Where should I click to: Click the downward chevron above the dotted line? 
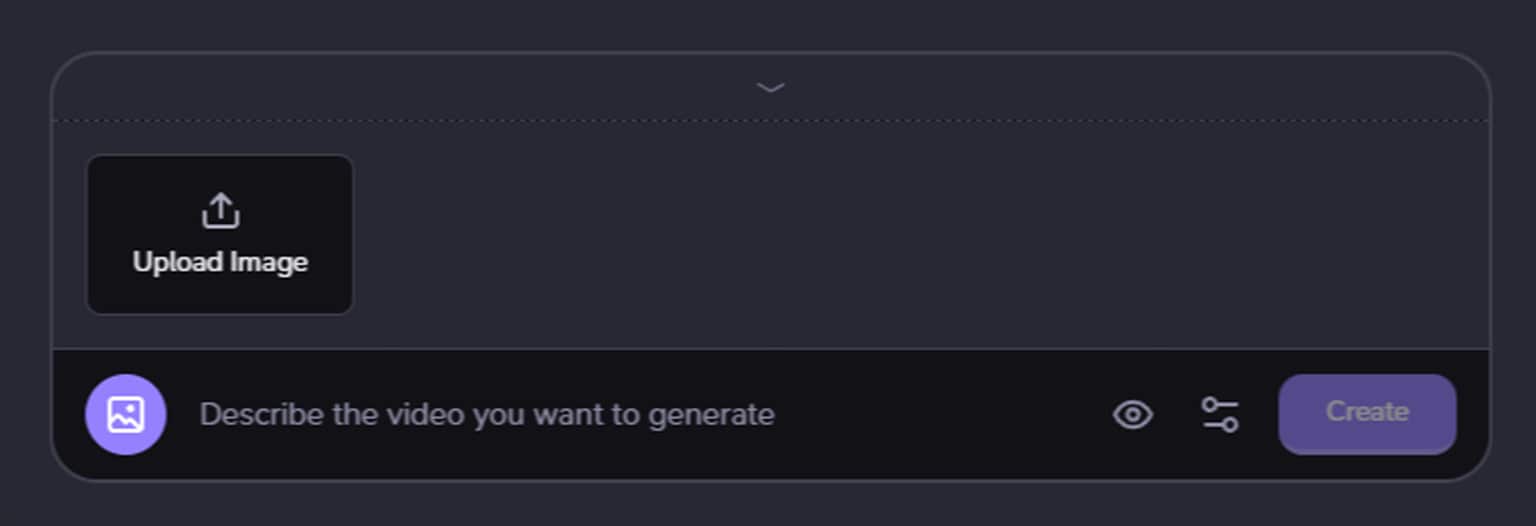(770, 88)
